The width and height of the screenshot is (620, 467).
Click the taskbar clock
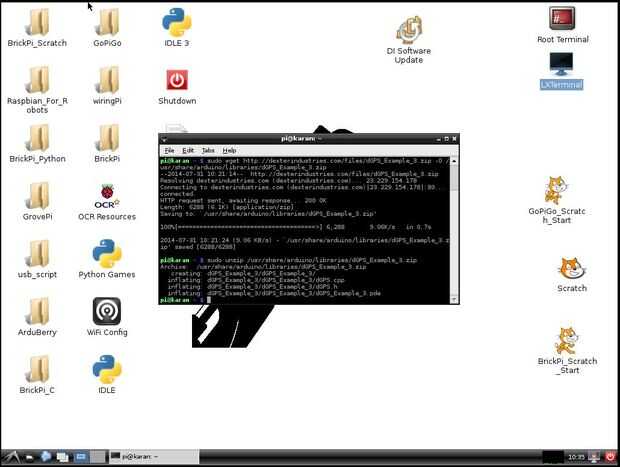[x=576, y=457]
